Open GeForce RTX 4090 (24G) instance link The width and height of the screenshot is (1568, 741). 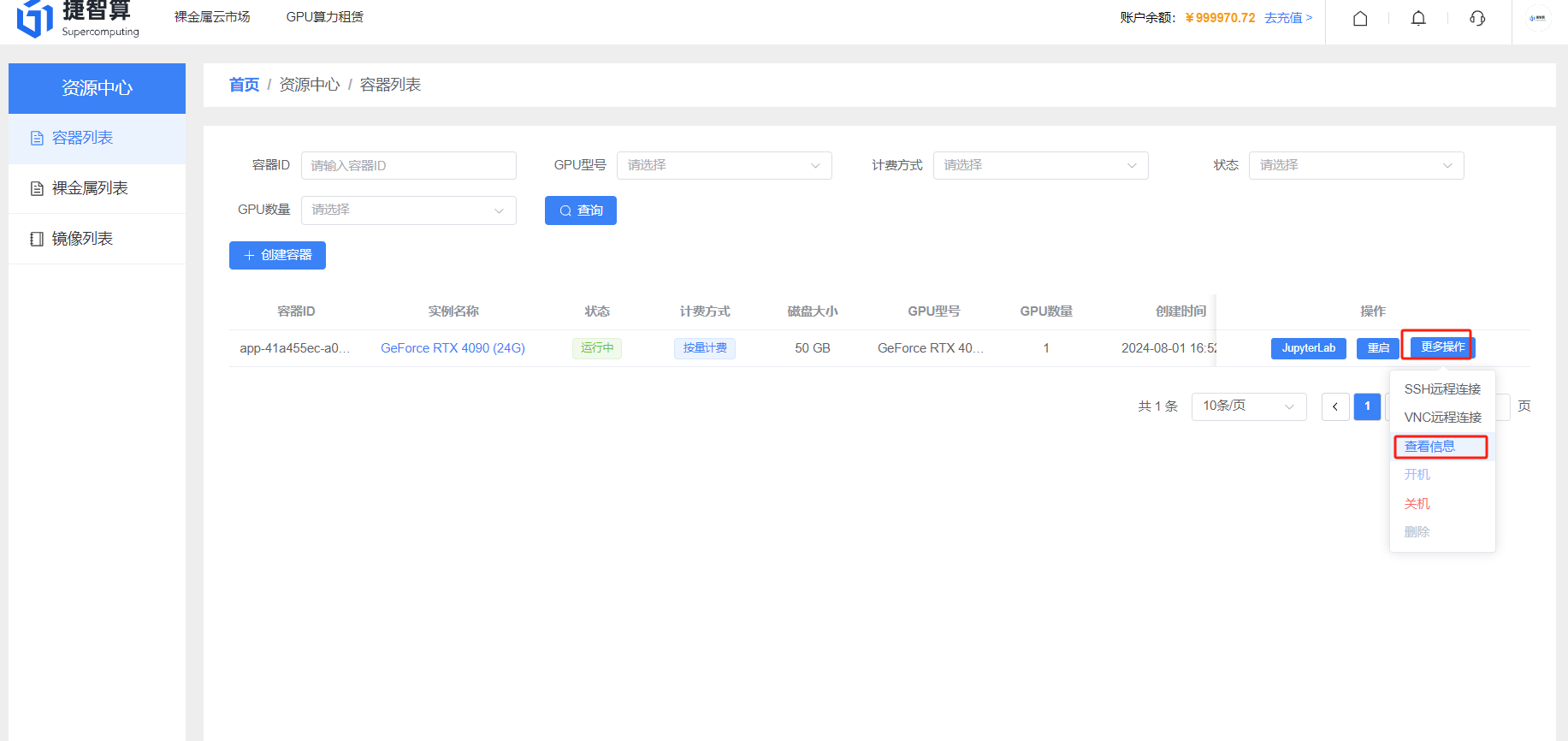(453, 348)
